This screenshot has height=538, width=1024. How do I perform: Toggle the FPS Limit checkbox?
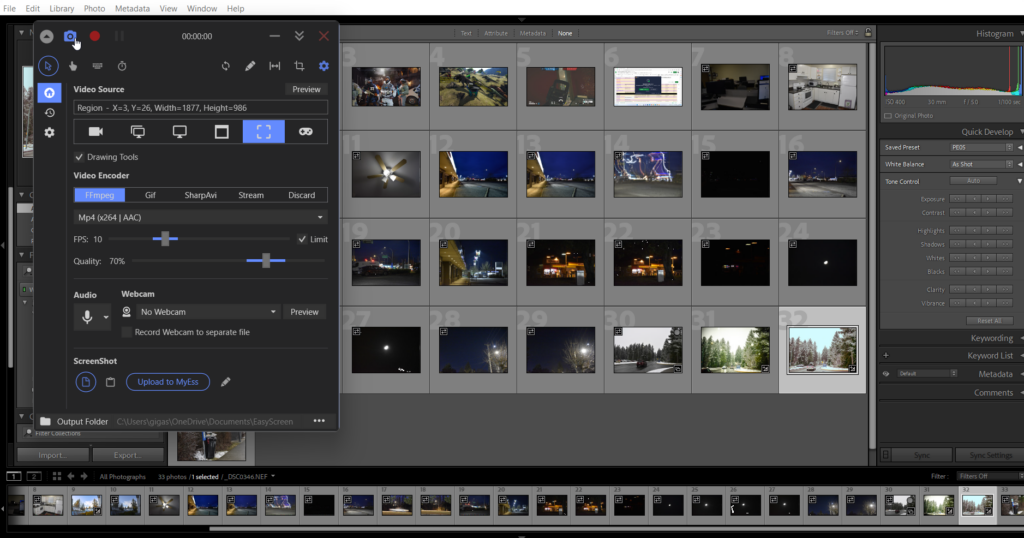pos(302,239)
